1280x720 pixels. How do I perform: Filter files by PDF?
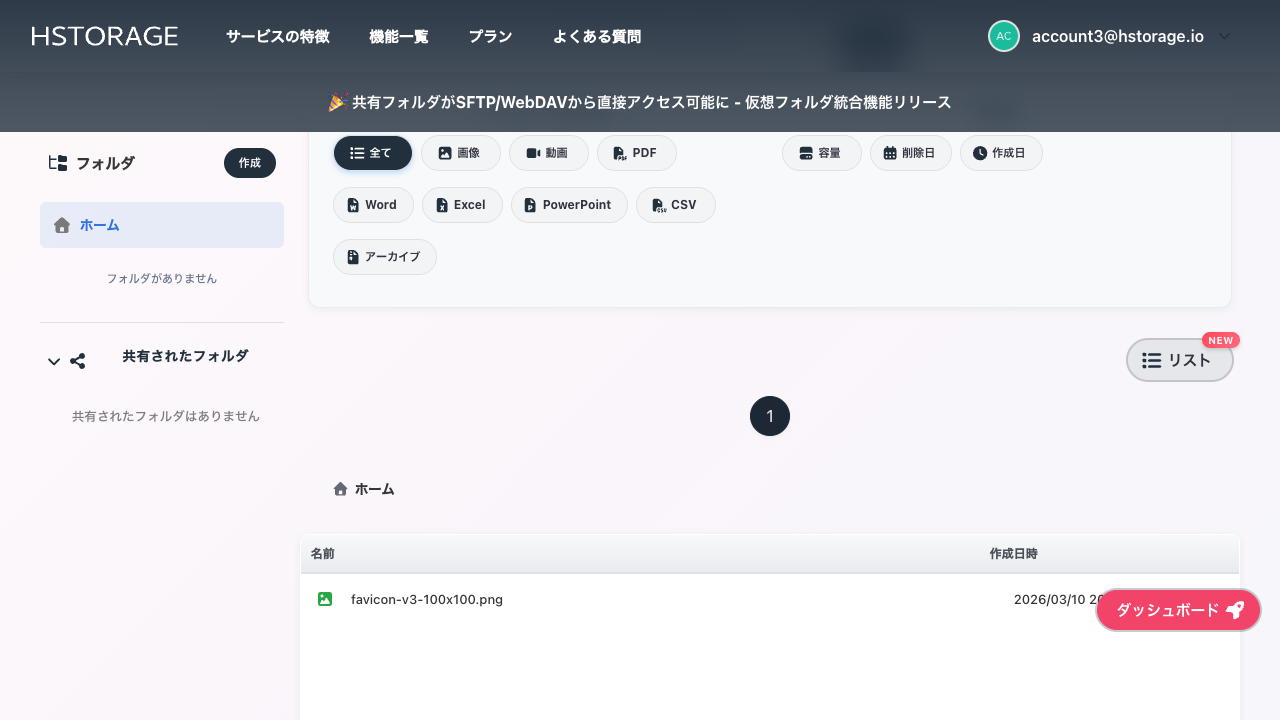click(637, 153)
